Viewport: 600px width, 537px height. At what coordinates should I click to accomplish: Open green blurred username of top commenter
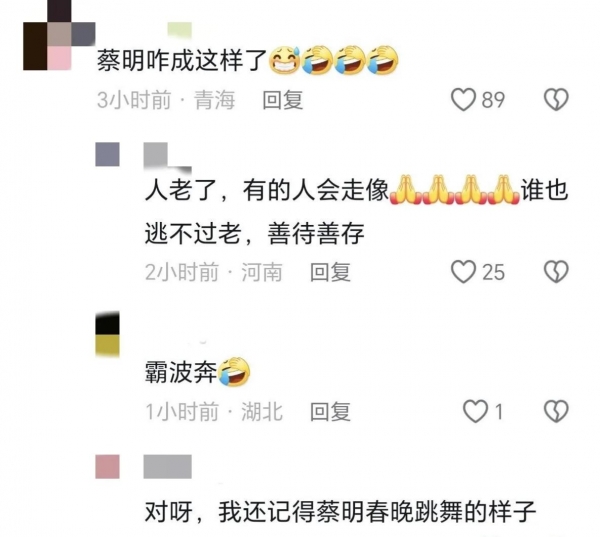pyautogui.click(x=179, y=30)
